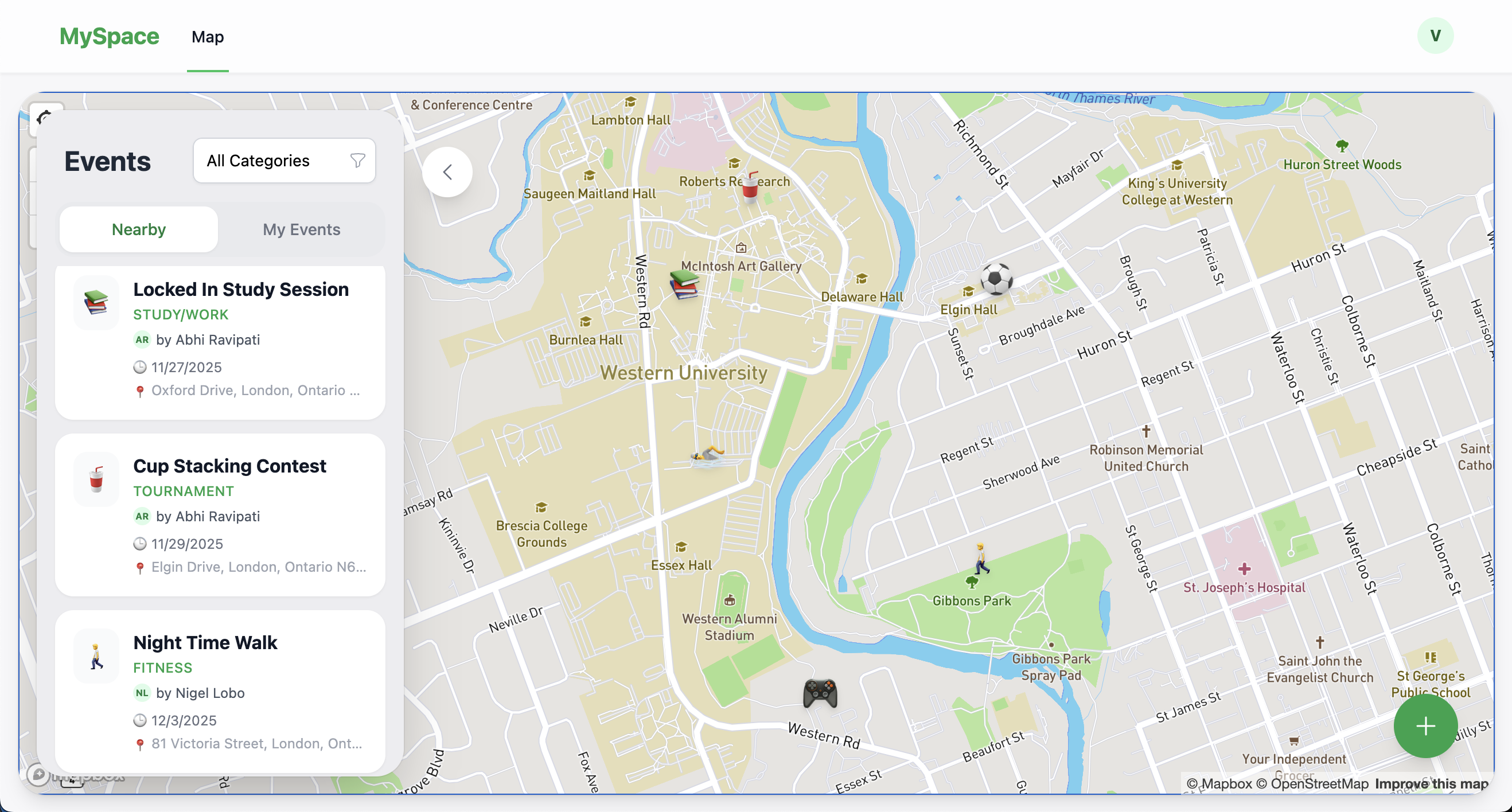Open the V user avatar menu
This screenshot has width=1512, height=812.
pos(1435,36)
